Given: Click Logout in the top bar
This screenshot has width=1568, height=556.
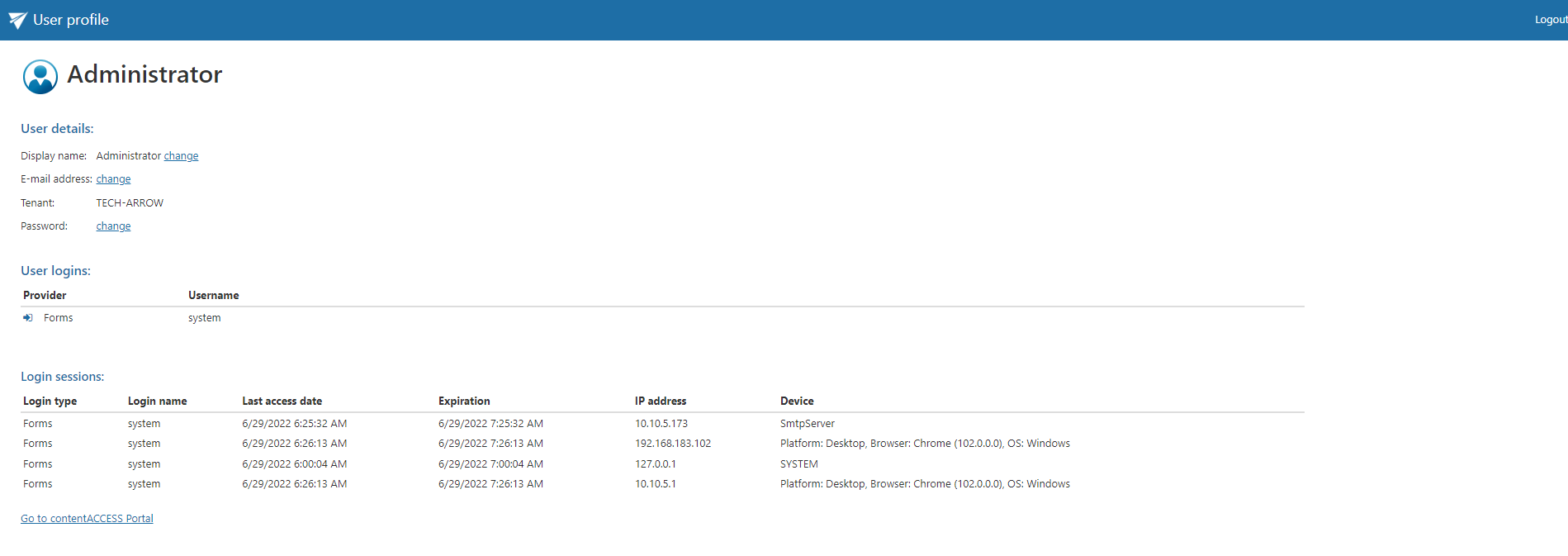Looking at the screenshot, I should tap(1550, 20).
